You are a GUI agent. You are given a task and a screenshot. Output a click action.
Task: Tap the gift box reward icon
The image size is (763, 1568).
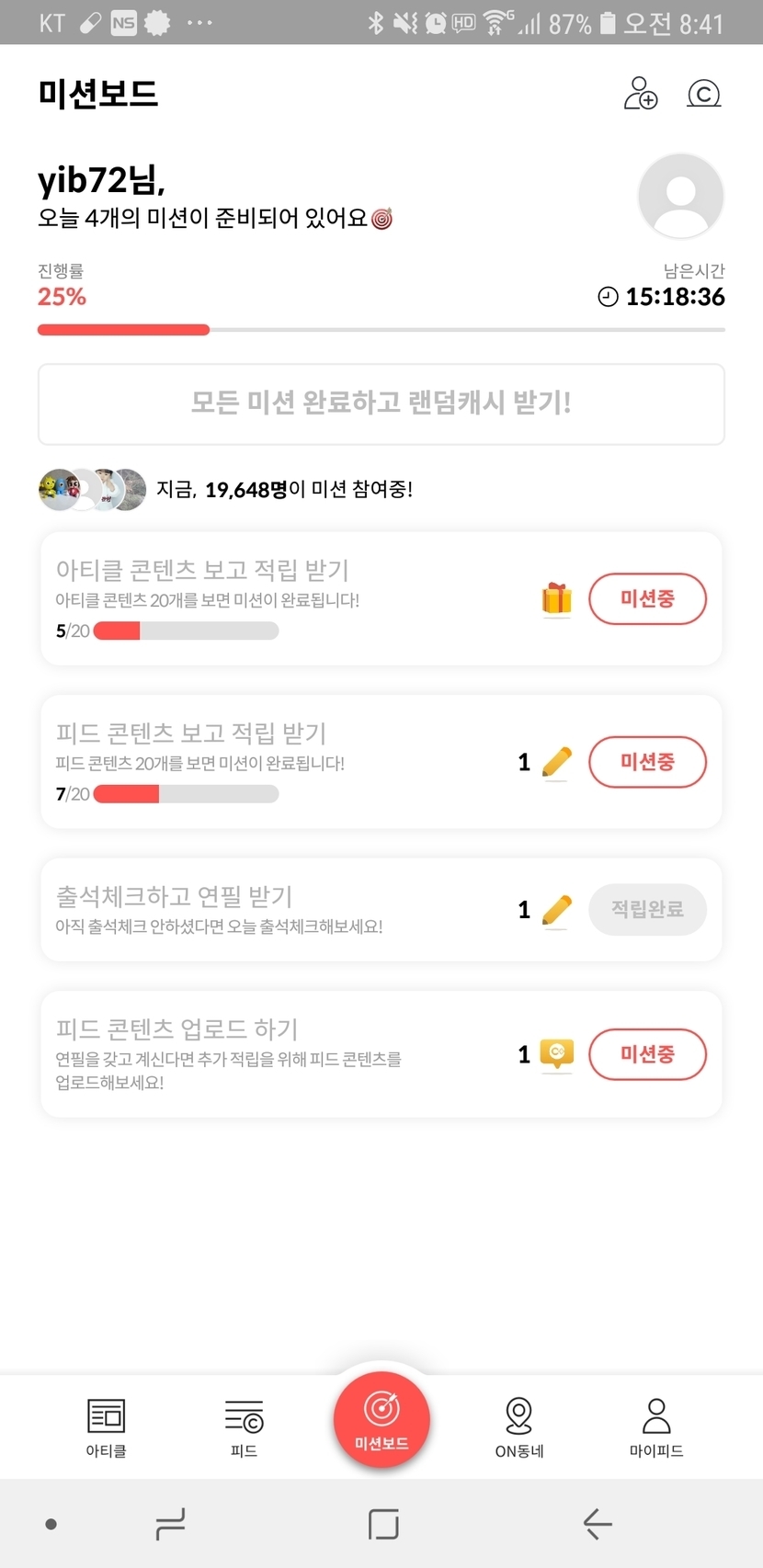pos(556,599)
